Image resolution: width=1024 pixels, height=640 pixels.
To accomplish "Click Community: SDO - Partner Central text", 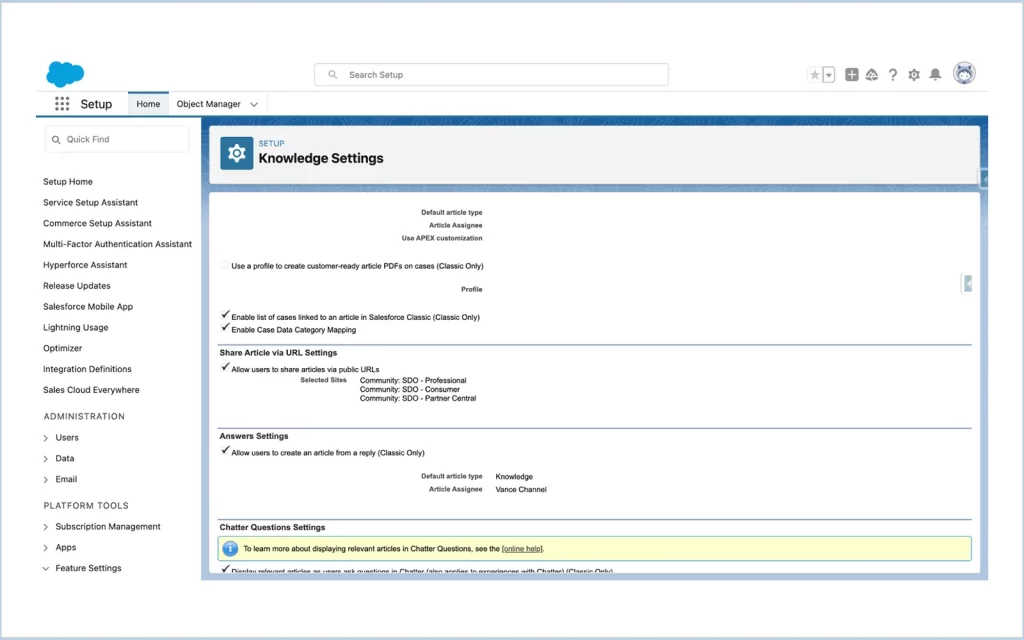I will [418, 398].
